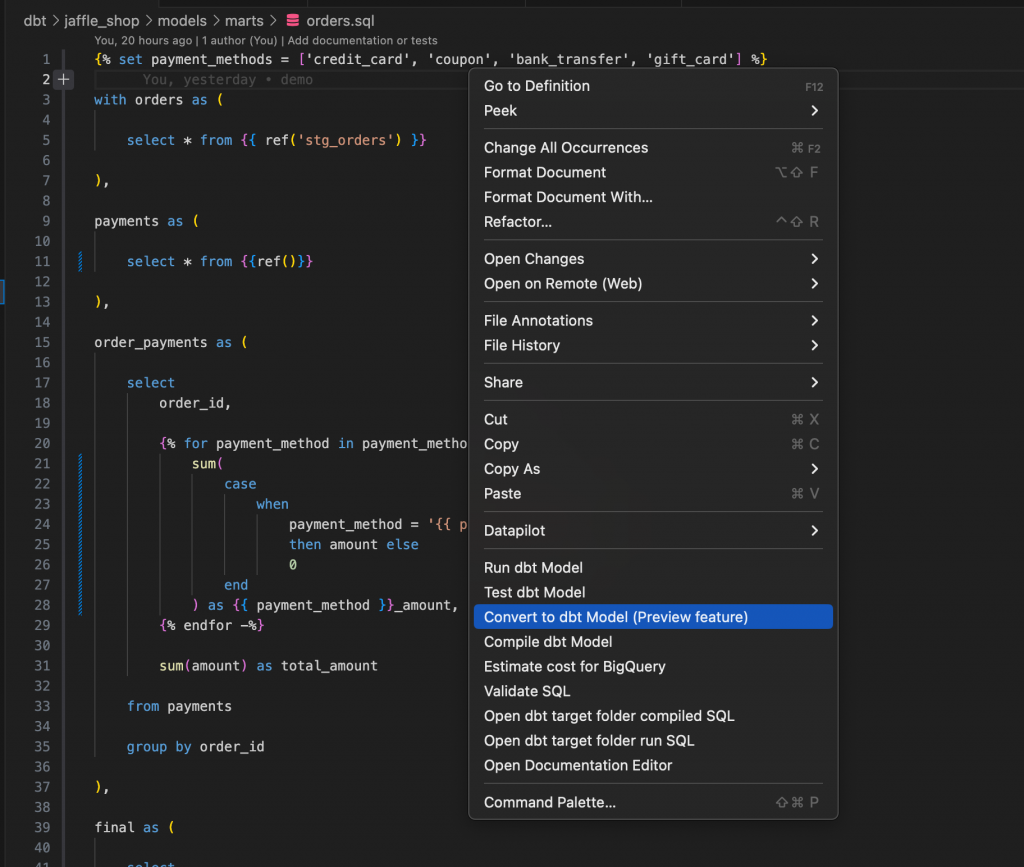
Task: Select Cut from the context menu
Action: coord(653,420)
